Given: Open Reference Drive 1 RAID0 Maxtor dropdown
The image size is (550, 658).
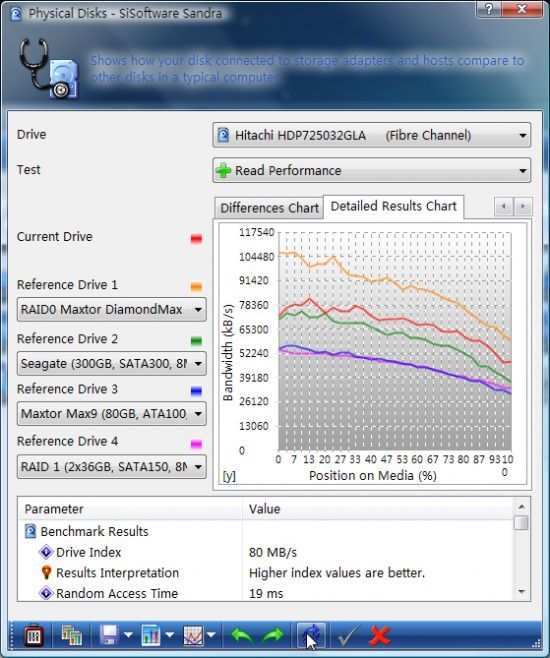Looking at the screenshot, I should coord(112,310).
